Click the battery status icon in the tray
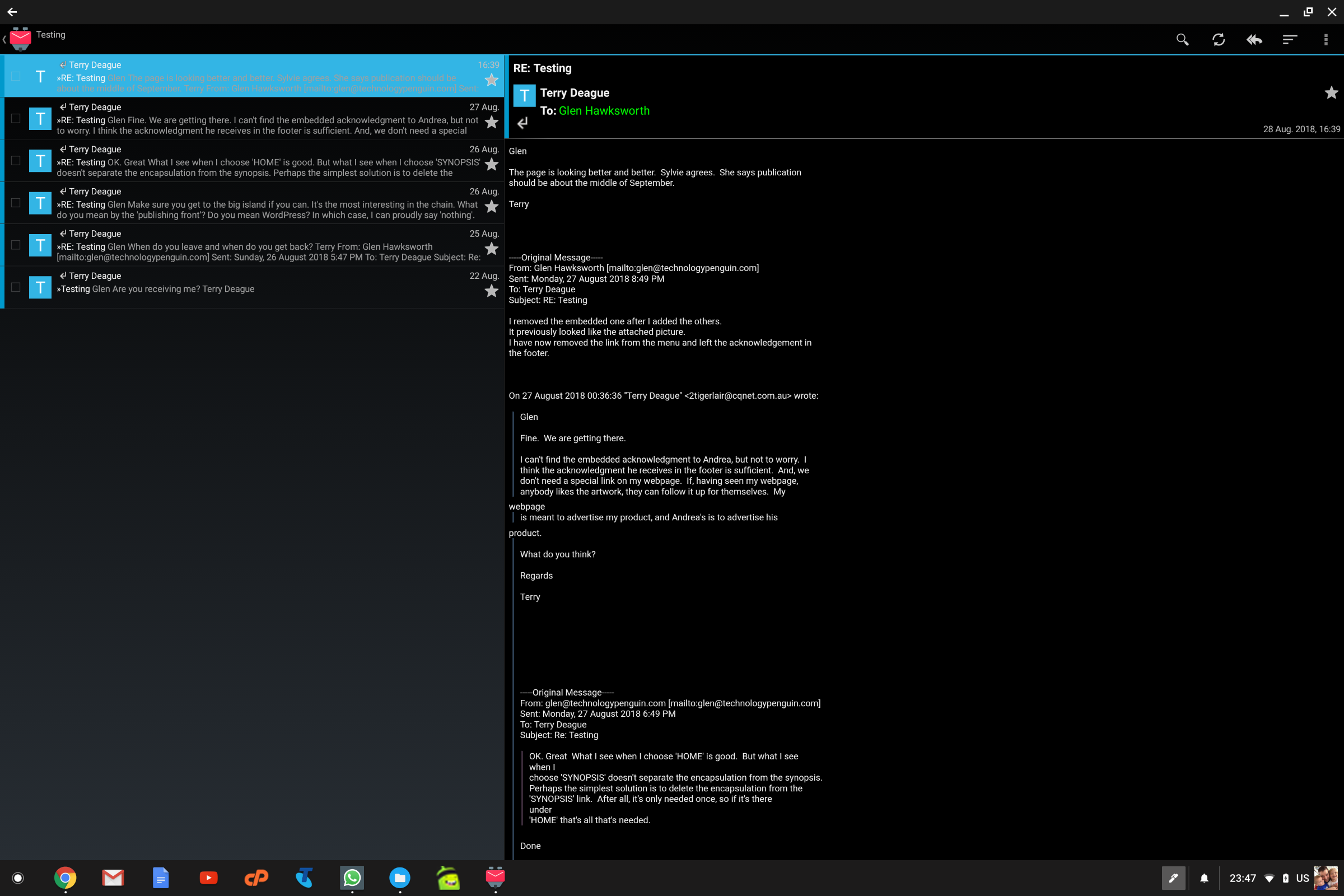Viewport: 1344px width, 896px height. tap(1286, 878)
